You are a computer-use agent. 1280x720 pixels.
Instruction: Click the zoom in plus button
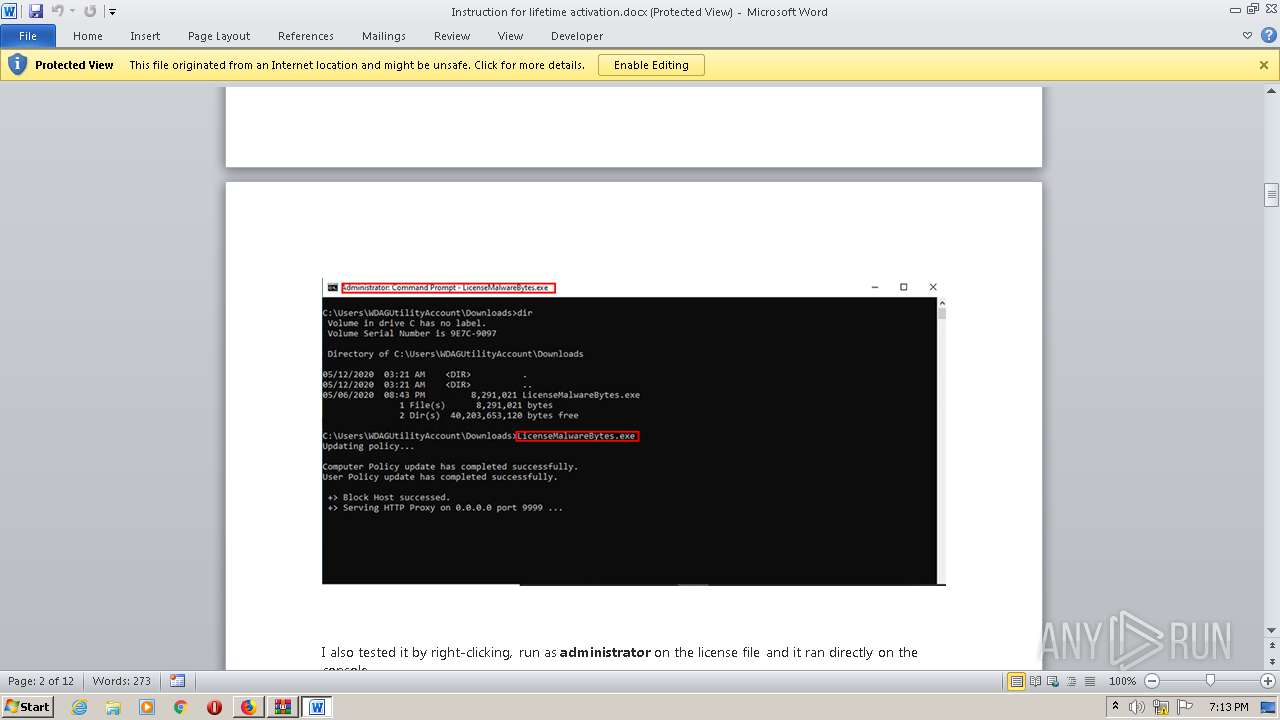tap(1267, 681)
